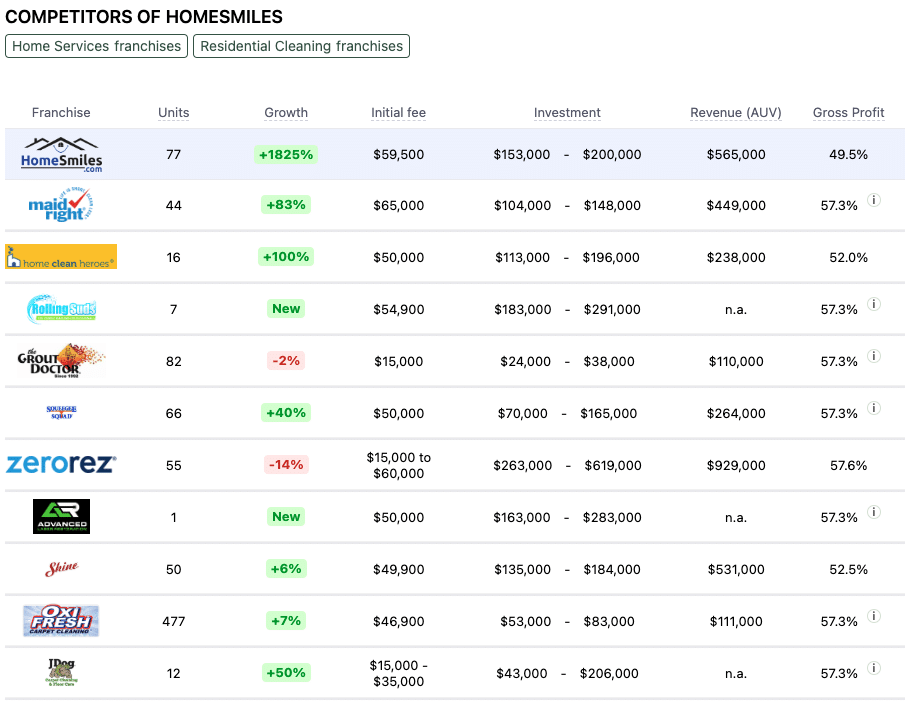Select Shine revenue $531,000
Image resolution: width=912 pixels, height=718 pixels.
pos(736,570)
